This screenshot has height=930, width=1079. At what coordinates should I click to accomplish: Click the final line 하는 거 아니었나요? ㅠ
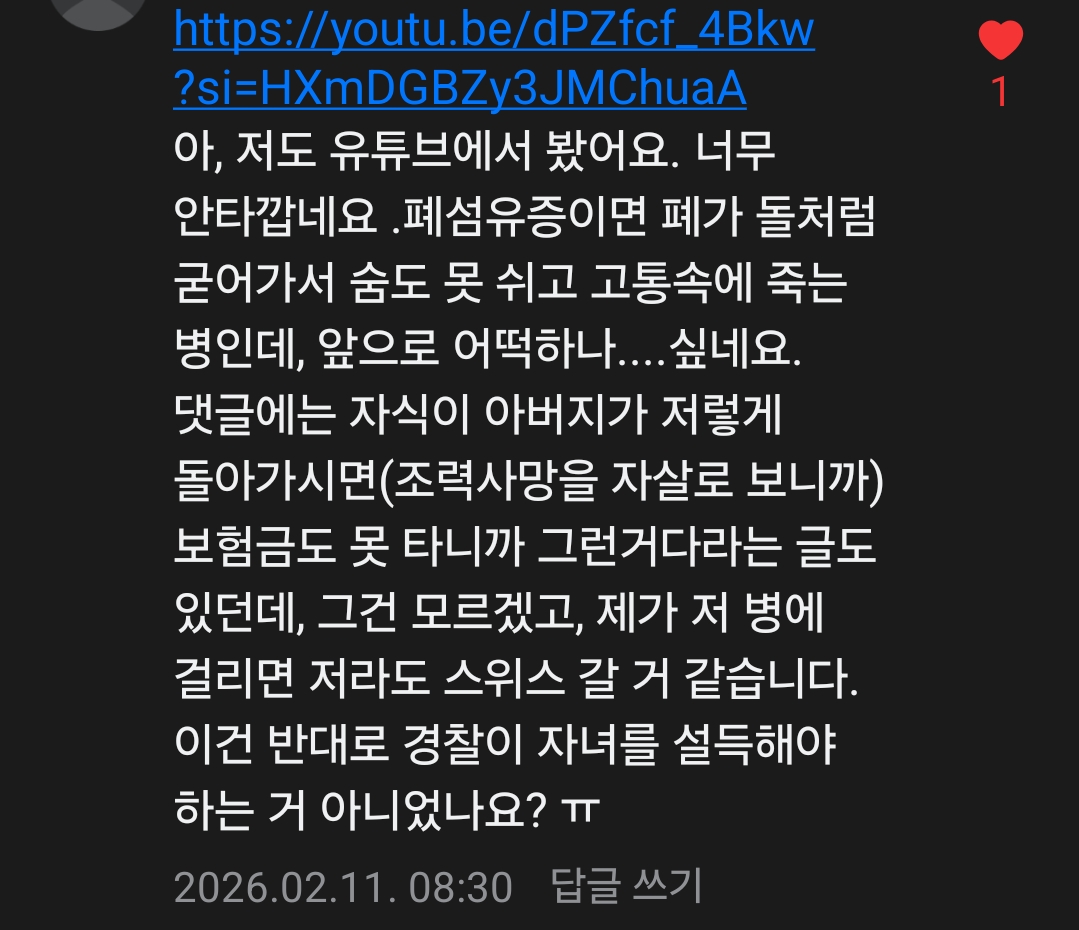(x=387, y=810)
